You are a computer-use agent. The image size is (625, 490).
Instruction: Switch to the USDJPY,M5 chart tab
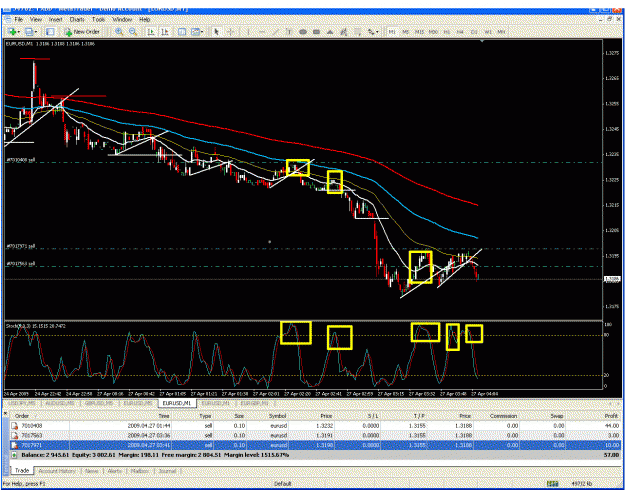(22, 403)
